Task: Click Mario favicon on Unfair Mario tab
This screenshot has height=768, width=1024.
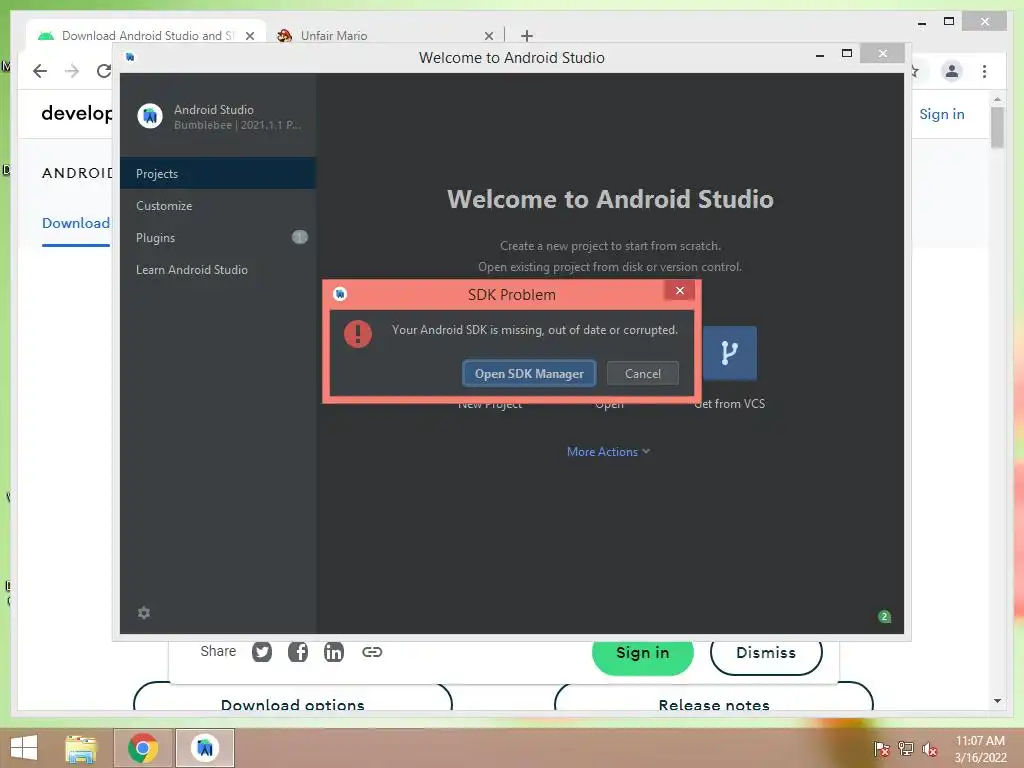Action: coord(284,36)
